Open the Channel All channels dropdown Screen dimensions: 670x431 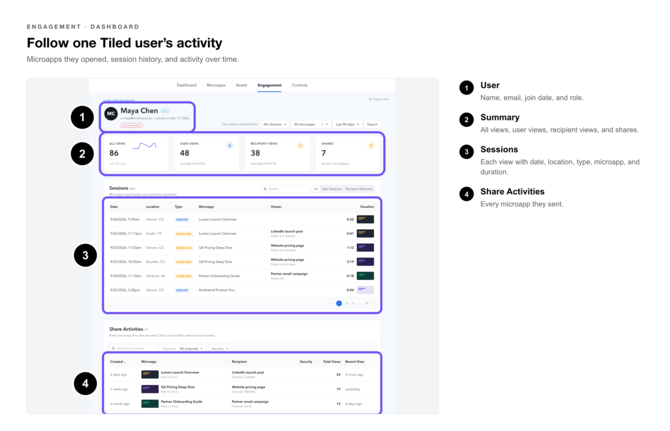(x=183, y=349)
